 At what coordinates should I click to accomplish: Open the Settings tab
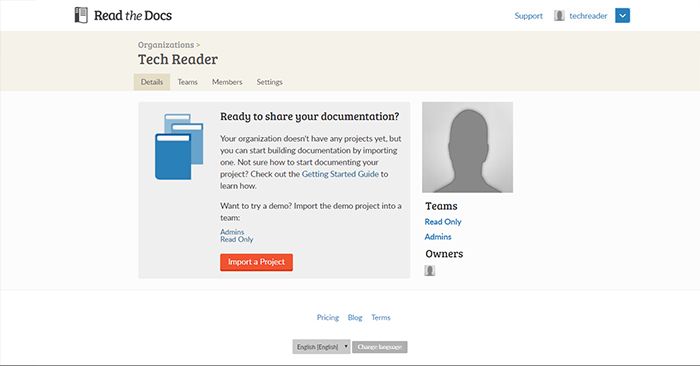(x=270, y=82)
